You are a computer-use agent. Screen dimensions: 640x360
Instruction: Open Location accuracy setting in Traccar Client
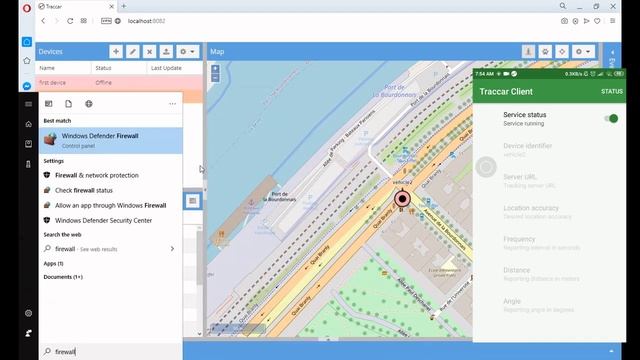point(549,212)
